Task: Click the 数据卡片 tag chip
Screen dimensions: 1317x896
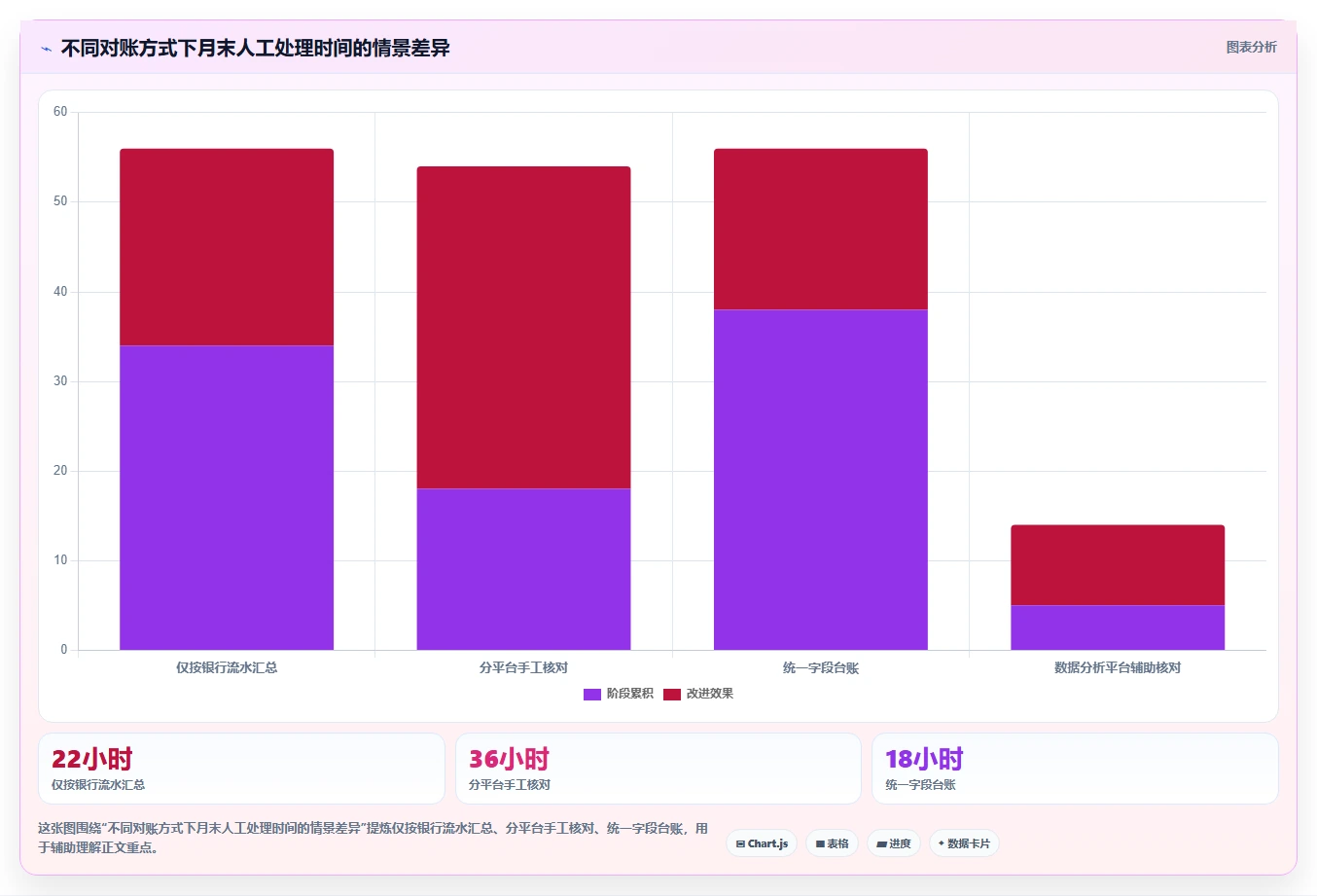Action: pos(964,843)
